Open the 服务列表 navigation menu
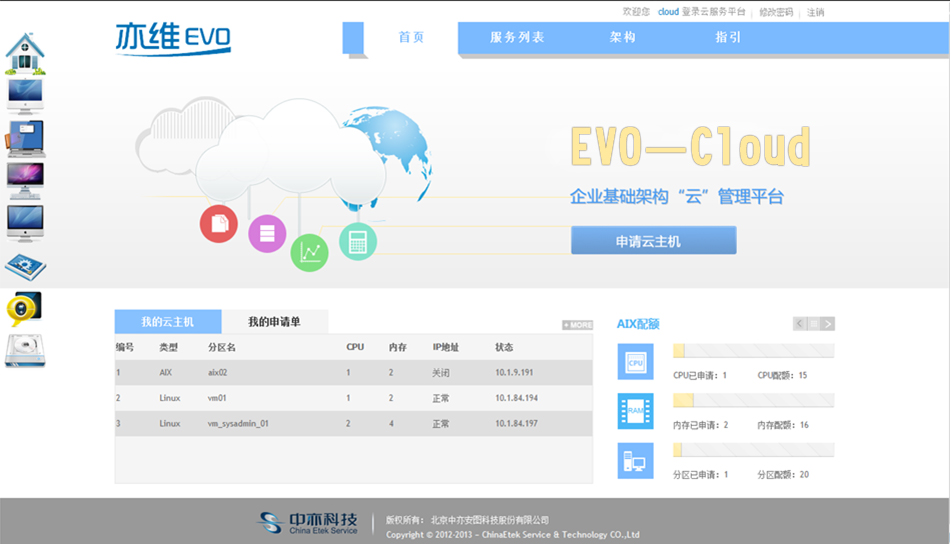 tap(517, 37)
